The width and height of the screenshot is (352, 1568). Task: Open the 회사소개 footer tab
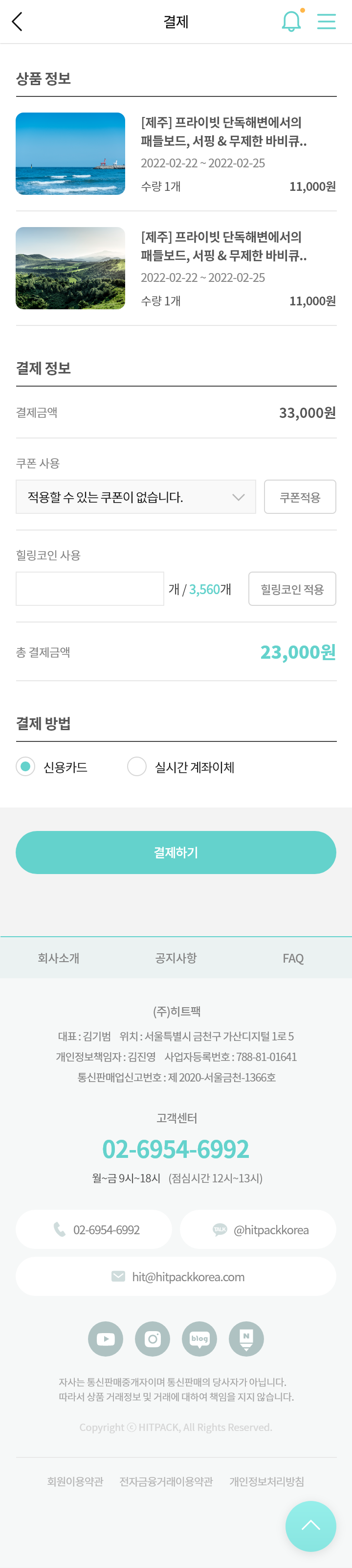tap(58, 958)
